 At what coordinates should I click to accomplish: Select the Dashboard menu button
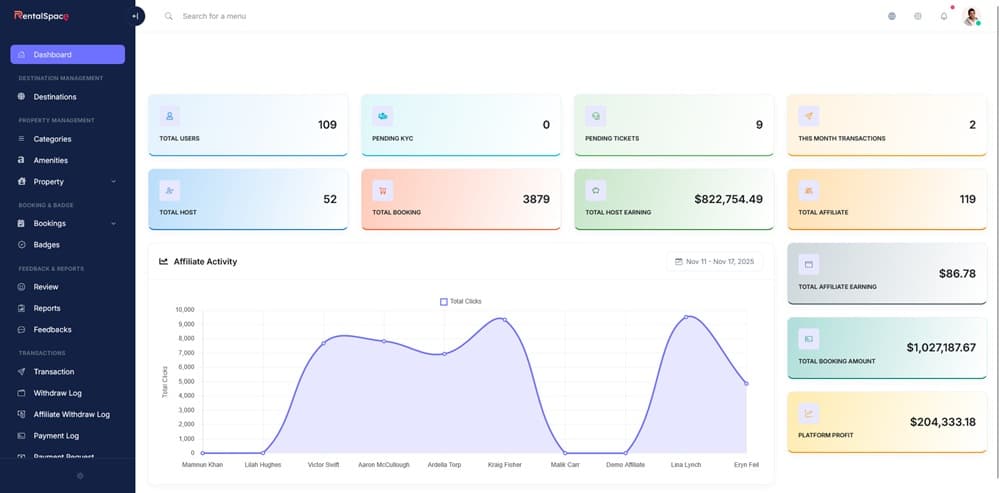(x=67, y=54)
